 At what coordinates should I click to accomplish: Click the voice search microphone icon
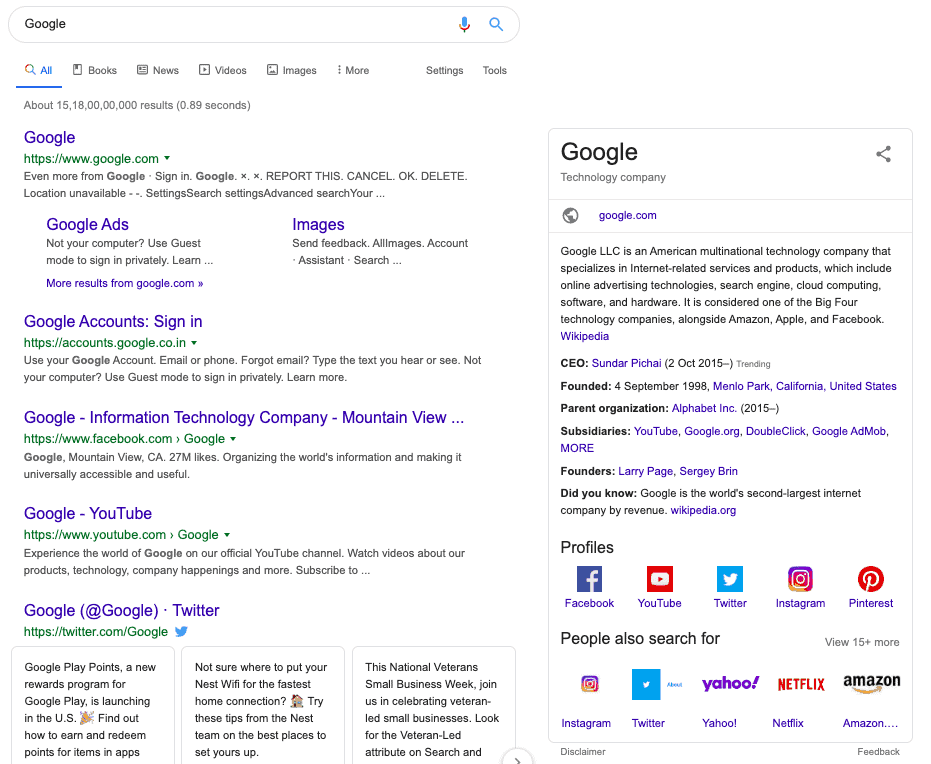(x=464, y=24)
